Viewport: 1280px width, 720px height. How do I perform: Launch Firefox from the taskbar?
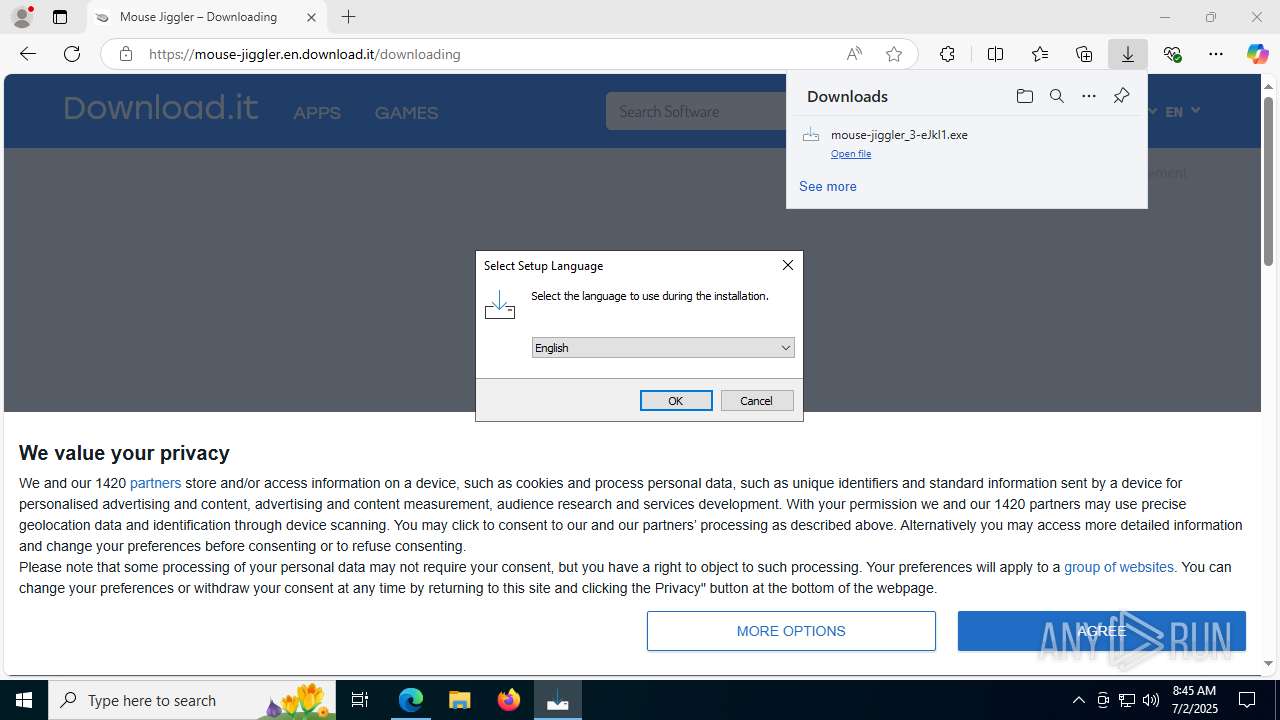509,700
